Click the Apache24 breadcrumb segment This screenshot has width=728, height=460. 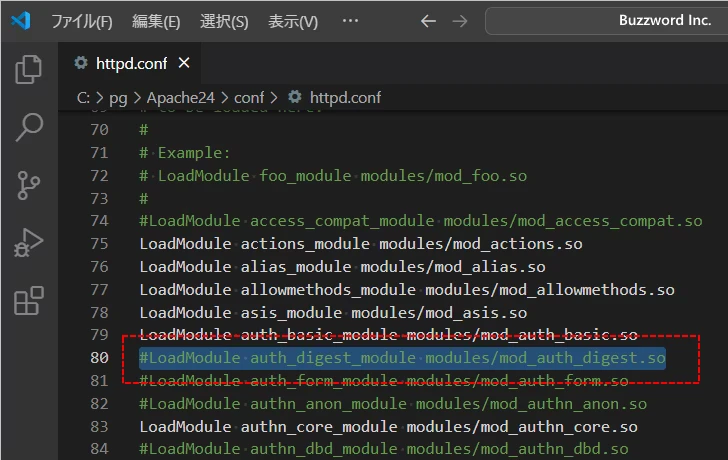181,97
